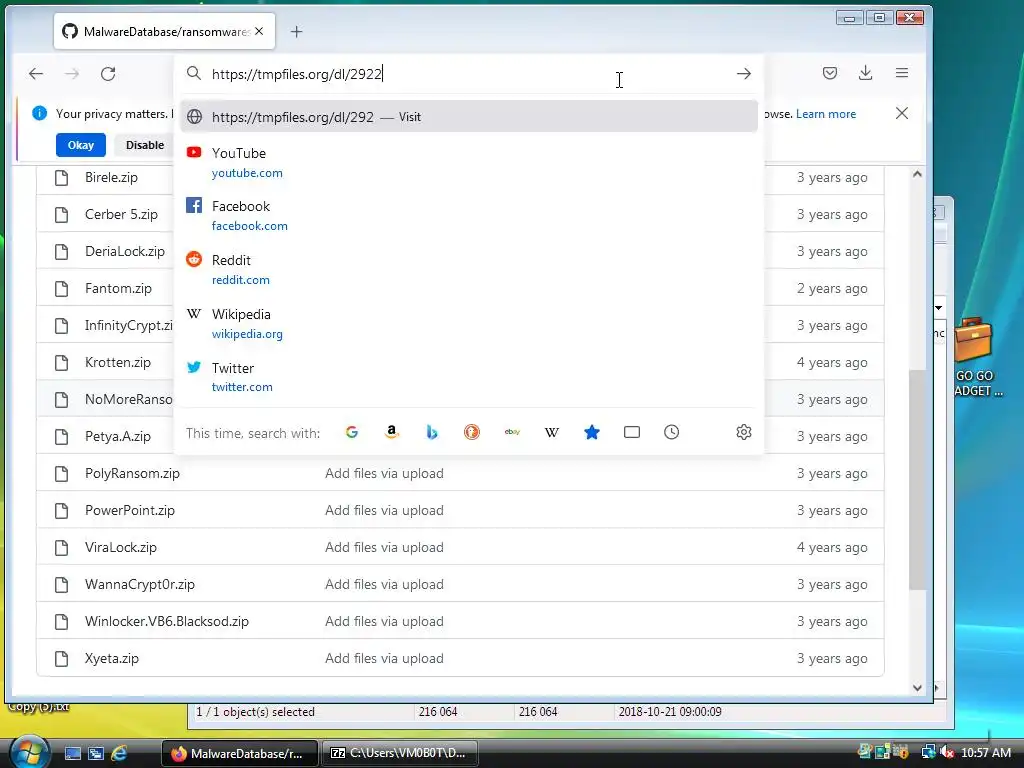The width and height of the screenshot is (1024, 768).
Task: Open PowerPoint.zip file
Action: (x=130, y=511)
